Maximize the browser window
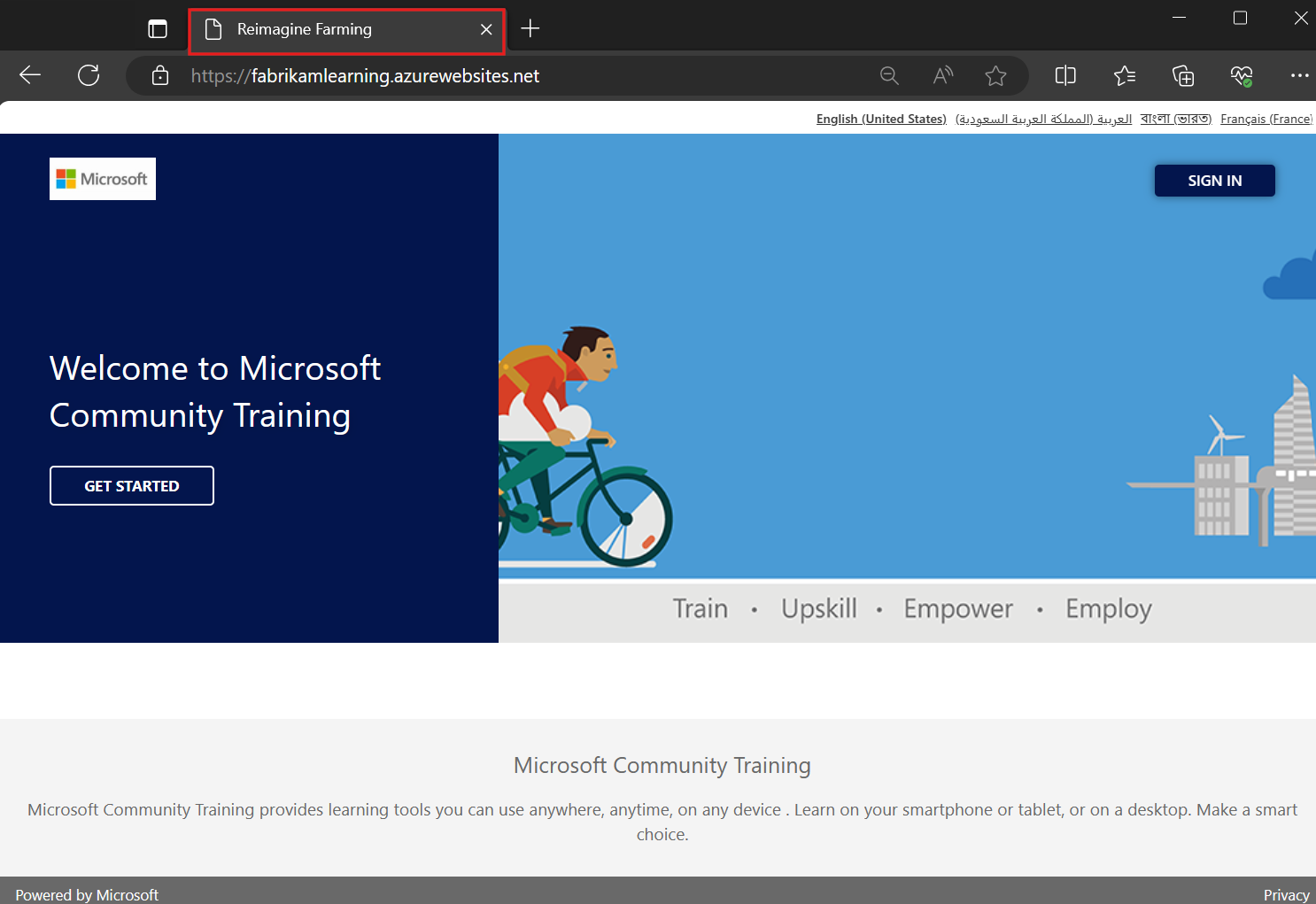Screen dimensions: 1316x904 point(1240,18)
